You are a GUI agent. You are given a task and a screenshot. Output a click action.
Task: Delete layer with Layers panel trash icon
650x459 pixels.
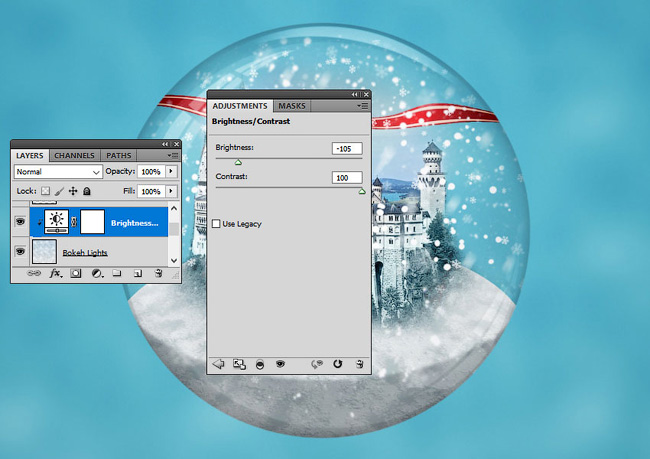click(158, 273)
